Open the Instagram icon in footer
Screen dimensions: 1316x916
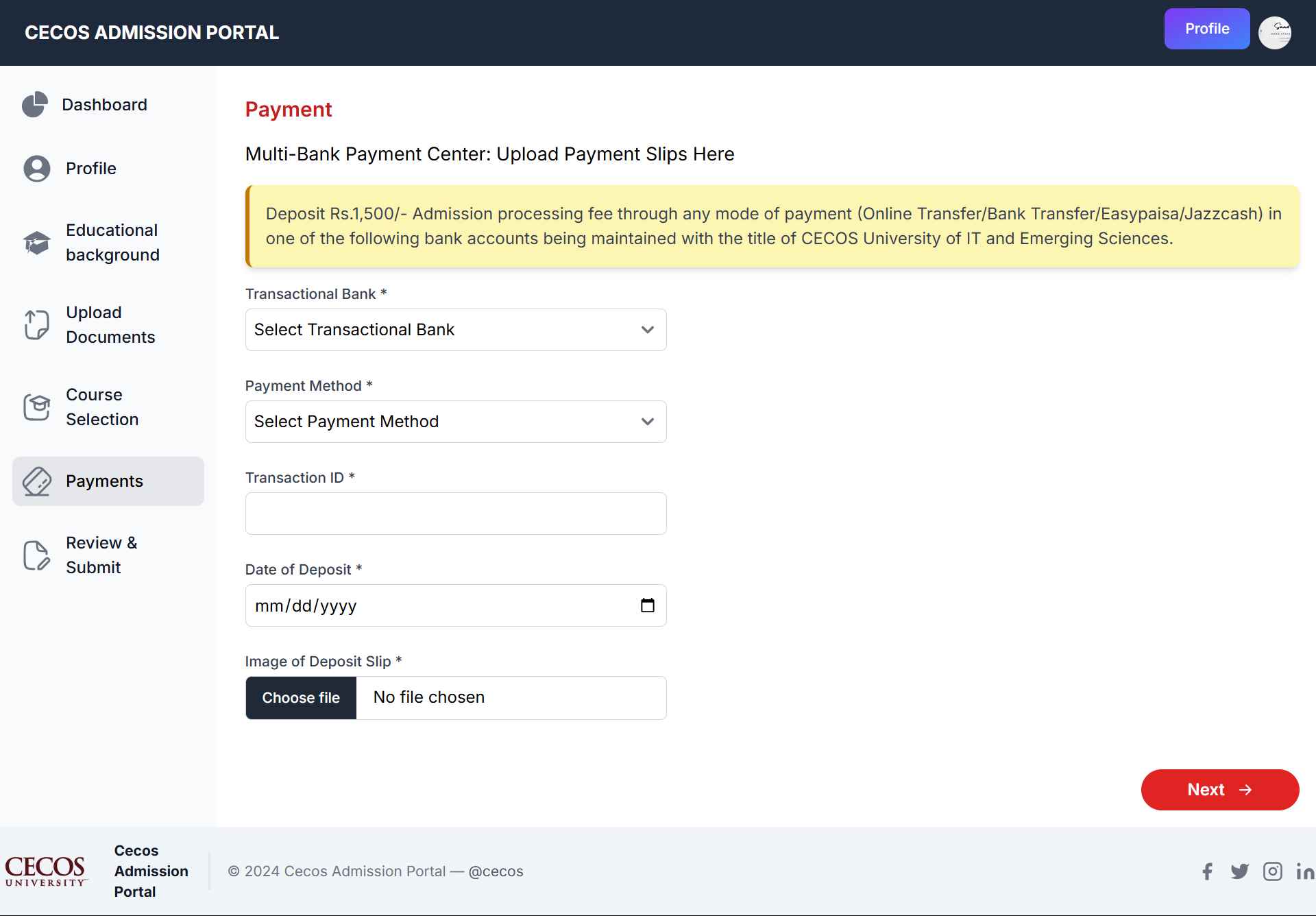point(1273,871)
